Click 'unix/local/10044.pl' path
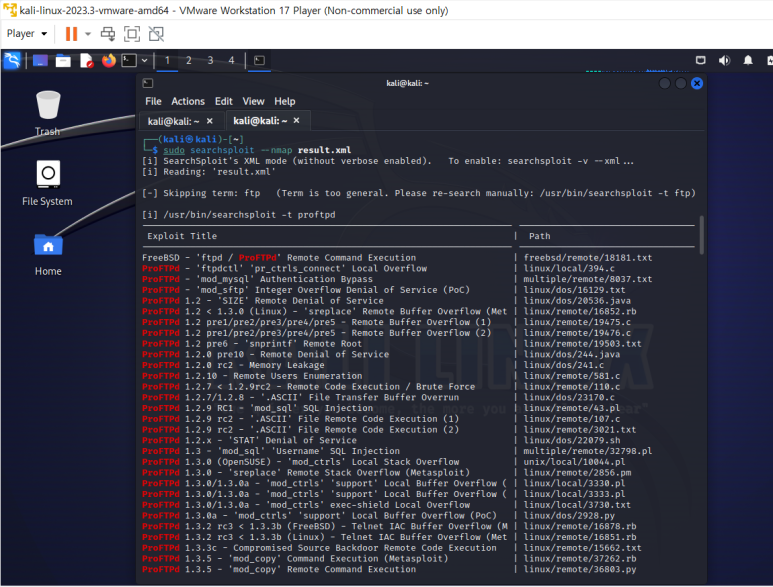The height and width of the screenshot is (587, 773). coord(574,462)
